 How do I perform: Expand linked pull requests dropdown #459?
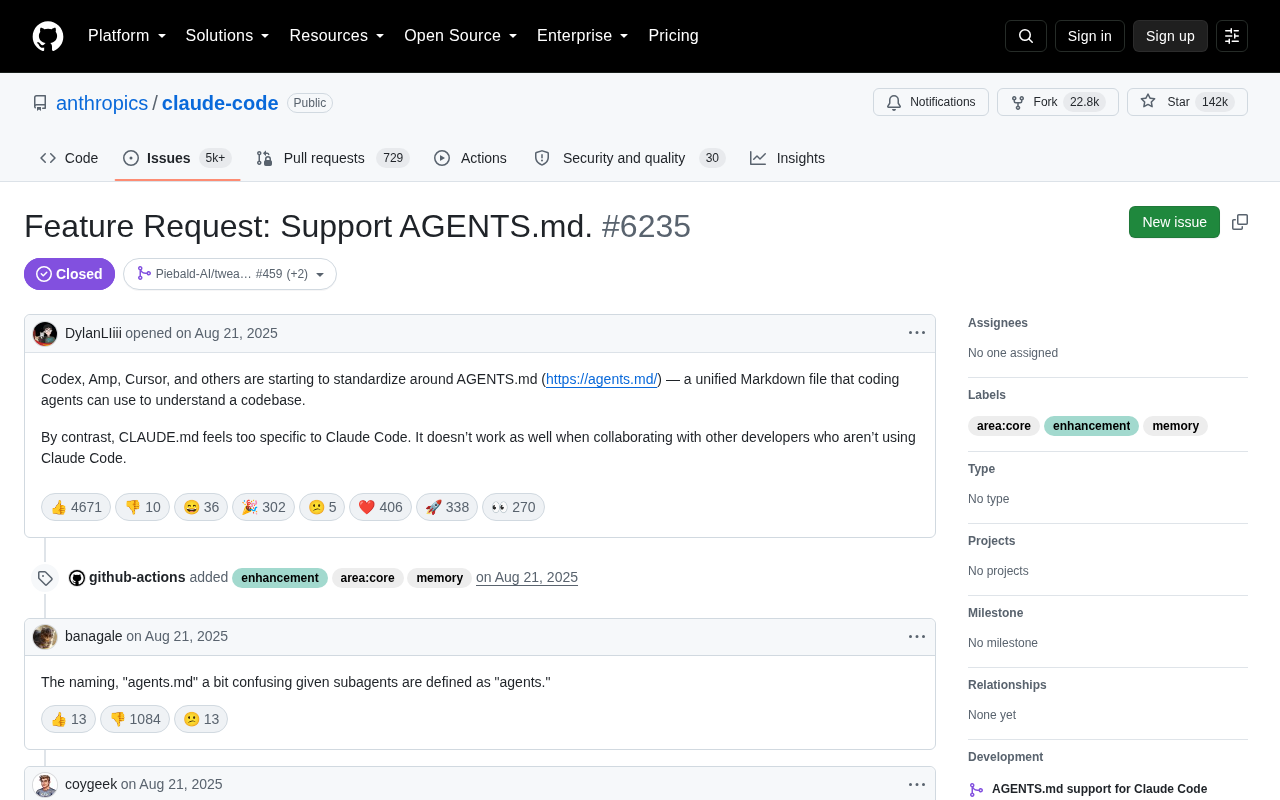230,274
